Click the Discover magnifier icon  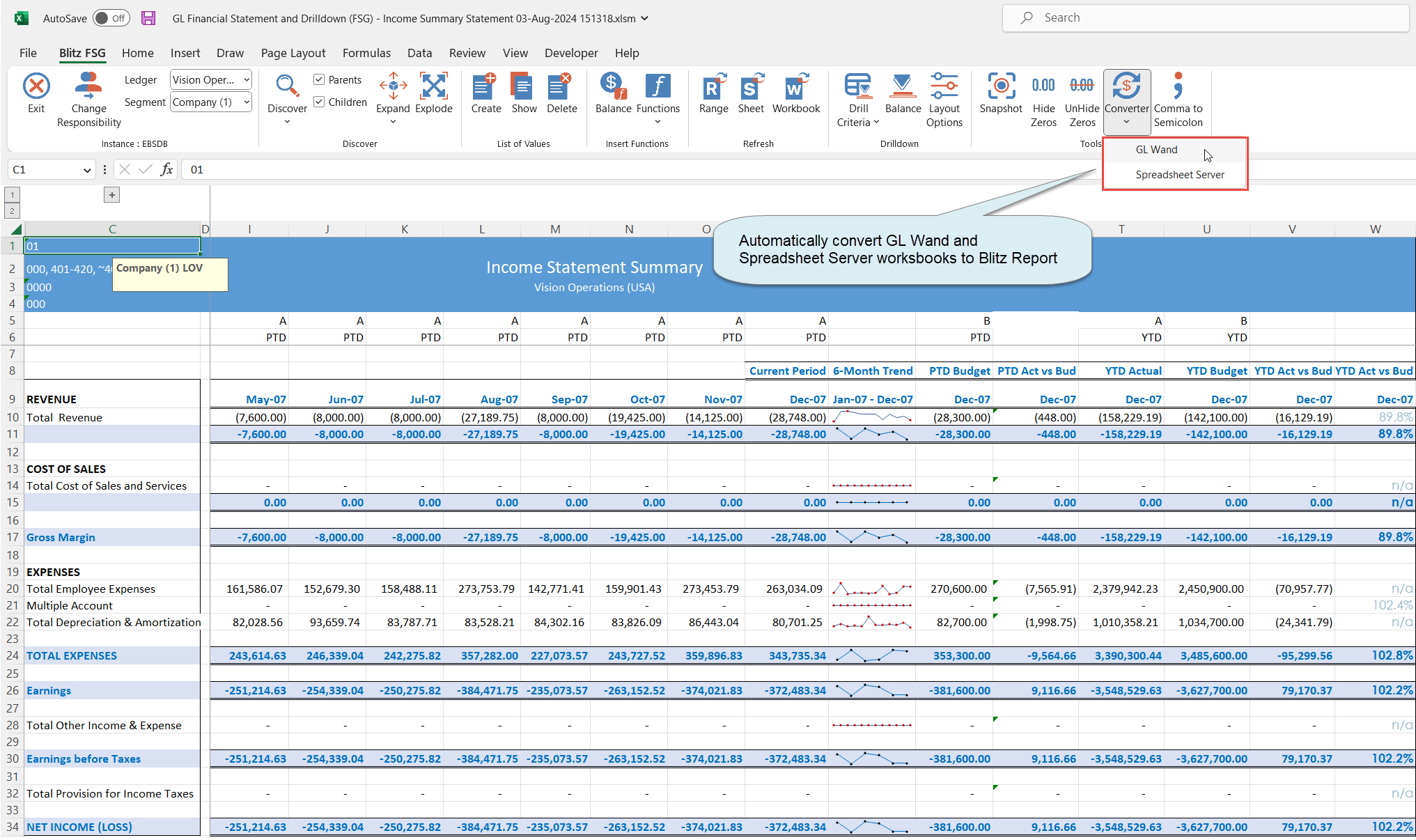click(287, 86)
